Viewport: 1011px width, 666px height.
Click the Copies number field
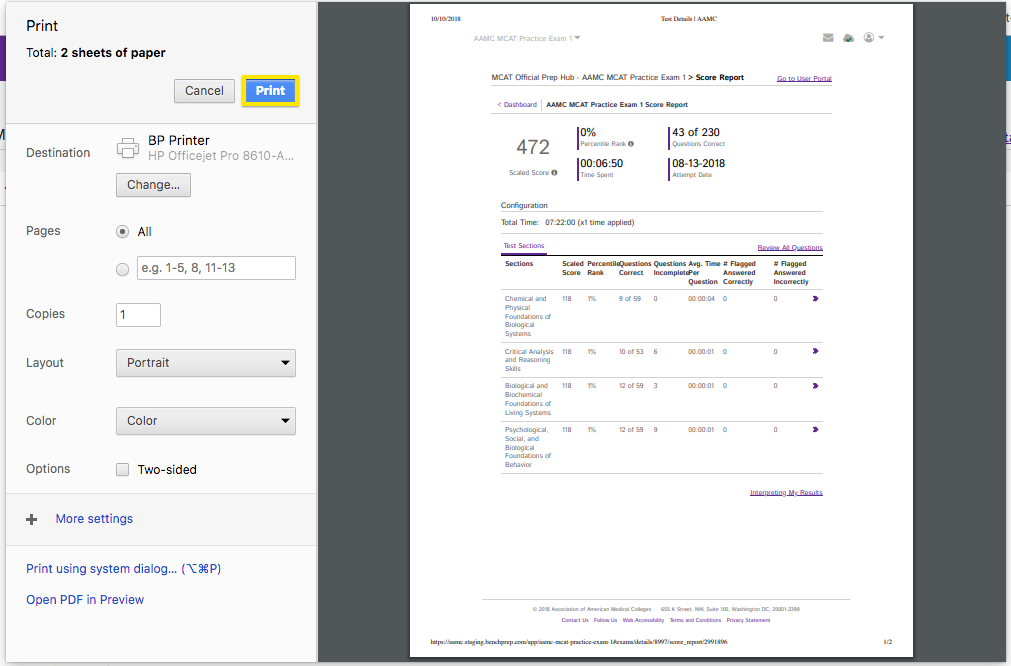click(x=138, y=314)
